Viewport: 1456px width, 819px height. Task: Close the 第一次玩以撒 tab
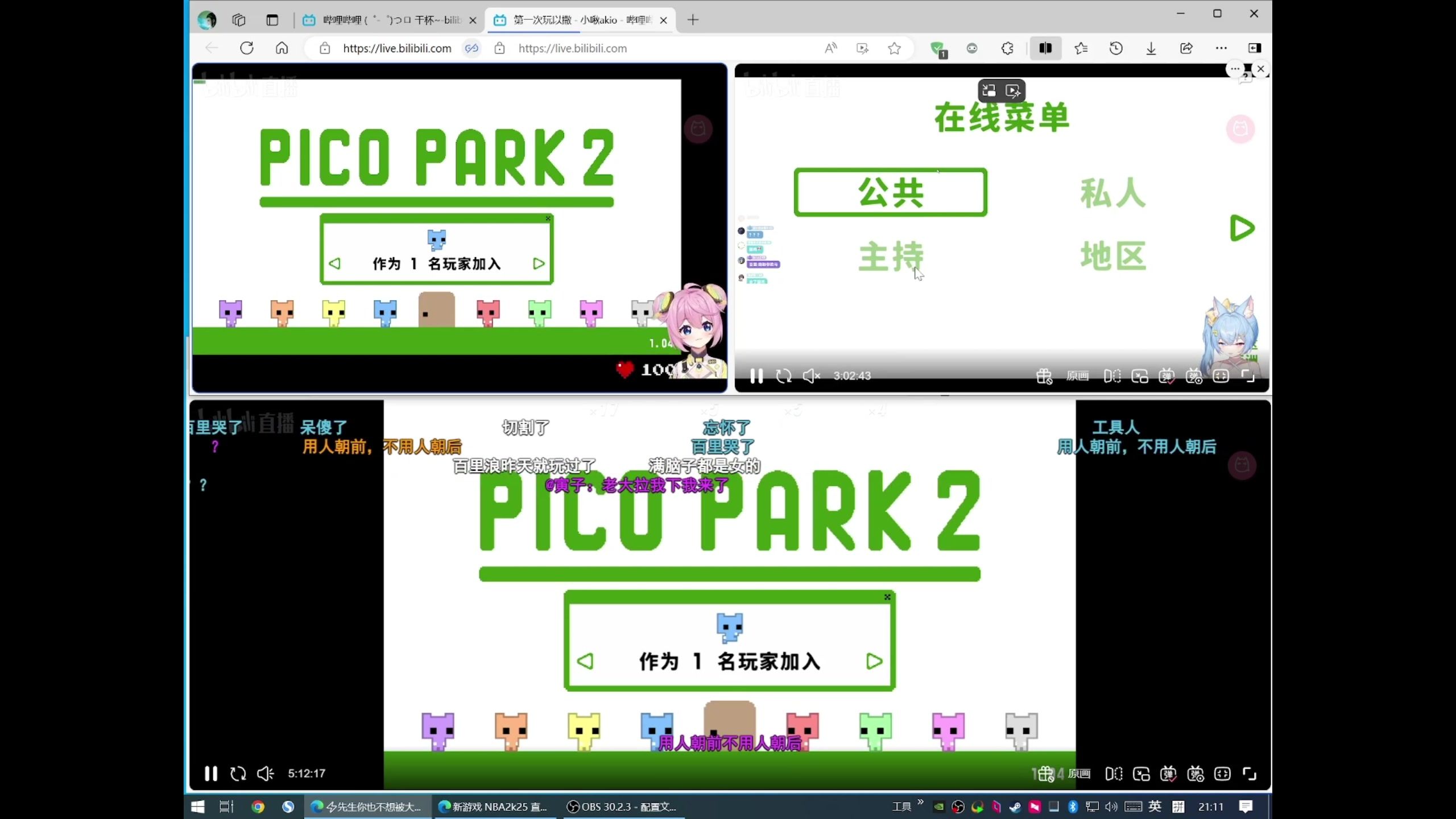(663, 20)
